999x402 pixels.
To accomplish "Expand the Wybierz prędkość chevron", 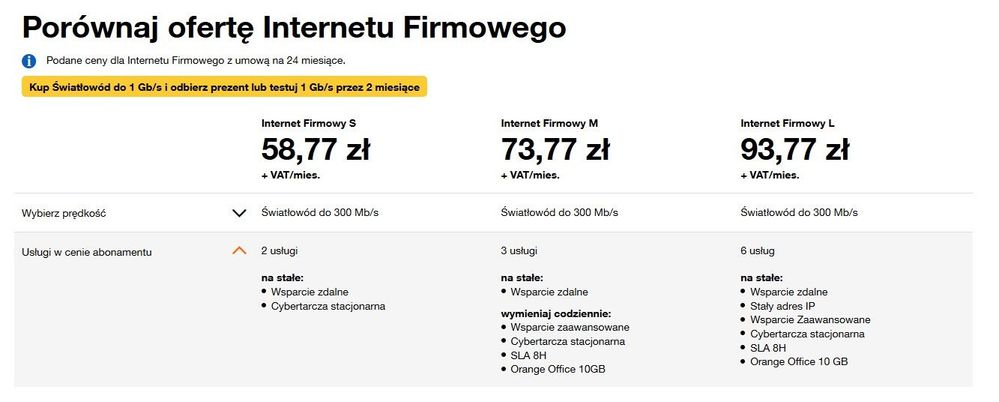I will click(x=239, y=213).
